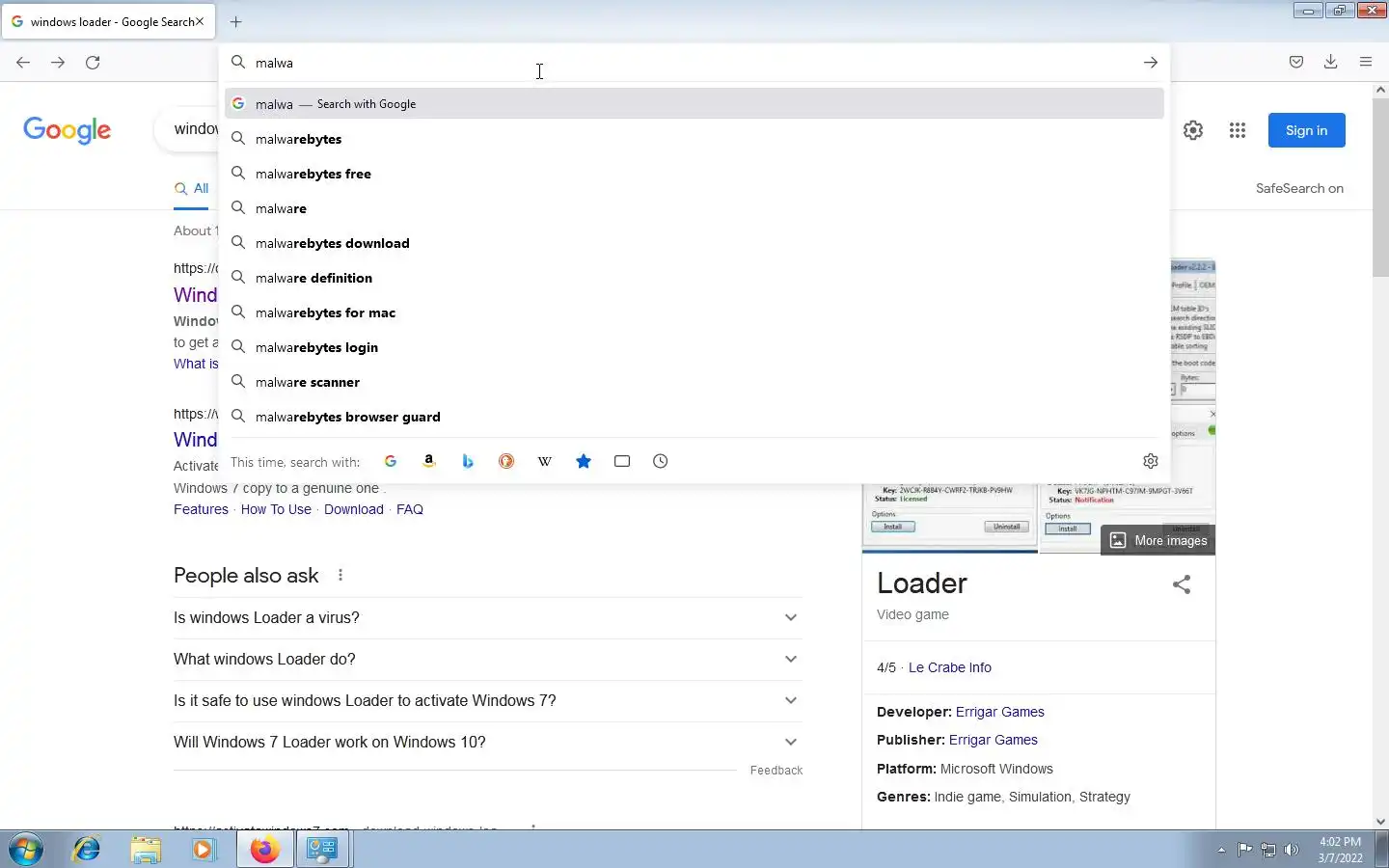Image resolution: width=1389 pixels, height=868 pixels.
Task: Choose the 'malwarebytes free' suggestion
Action: (x=694, y=174)
